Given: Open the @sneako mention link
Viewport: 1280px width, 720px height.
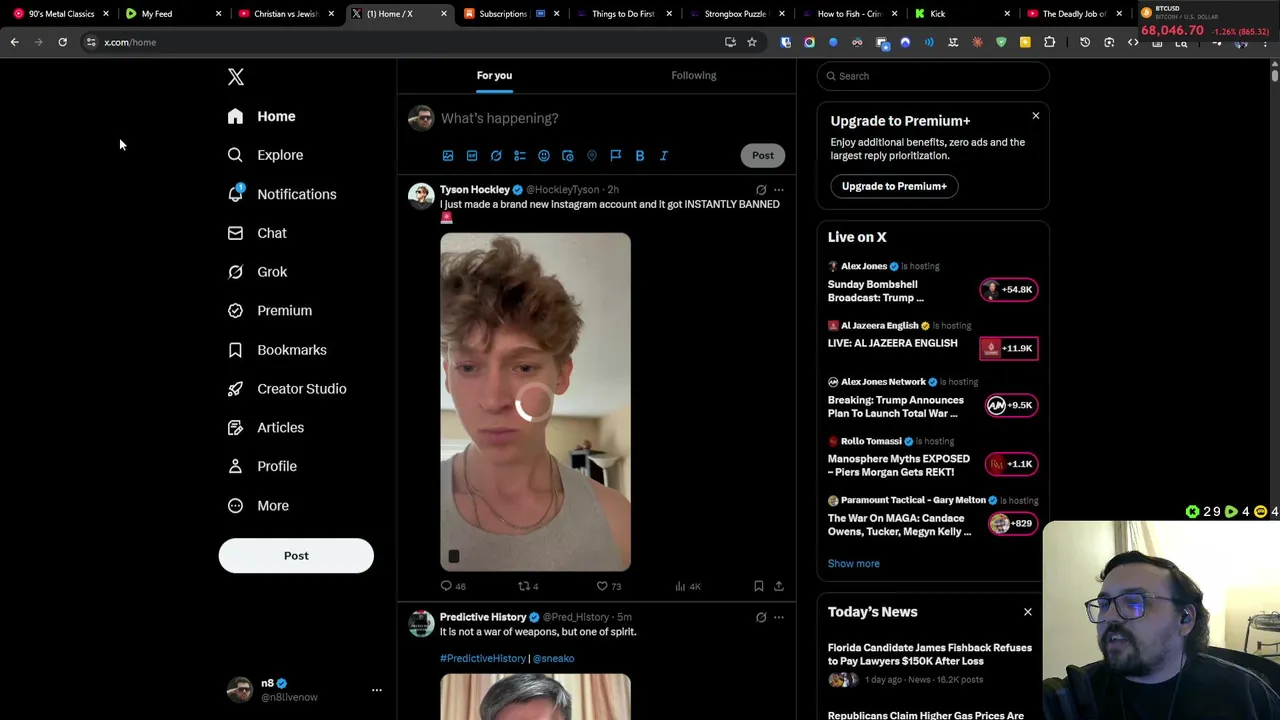Looking at the screenshot, I should 553,658.
